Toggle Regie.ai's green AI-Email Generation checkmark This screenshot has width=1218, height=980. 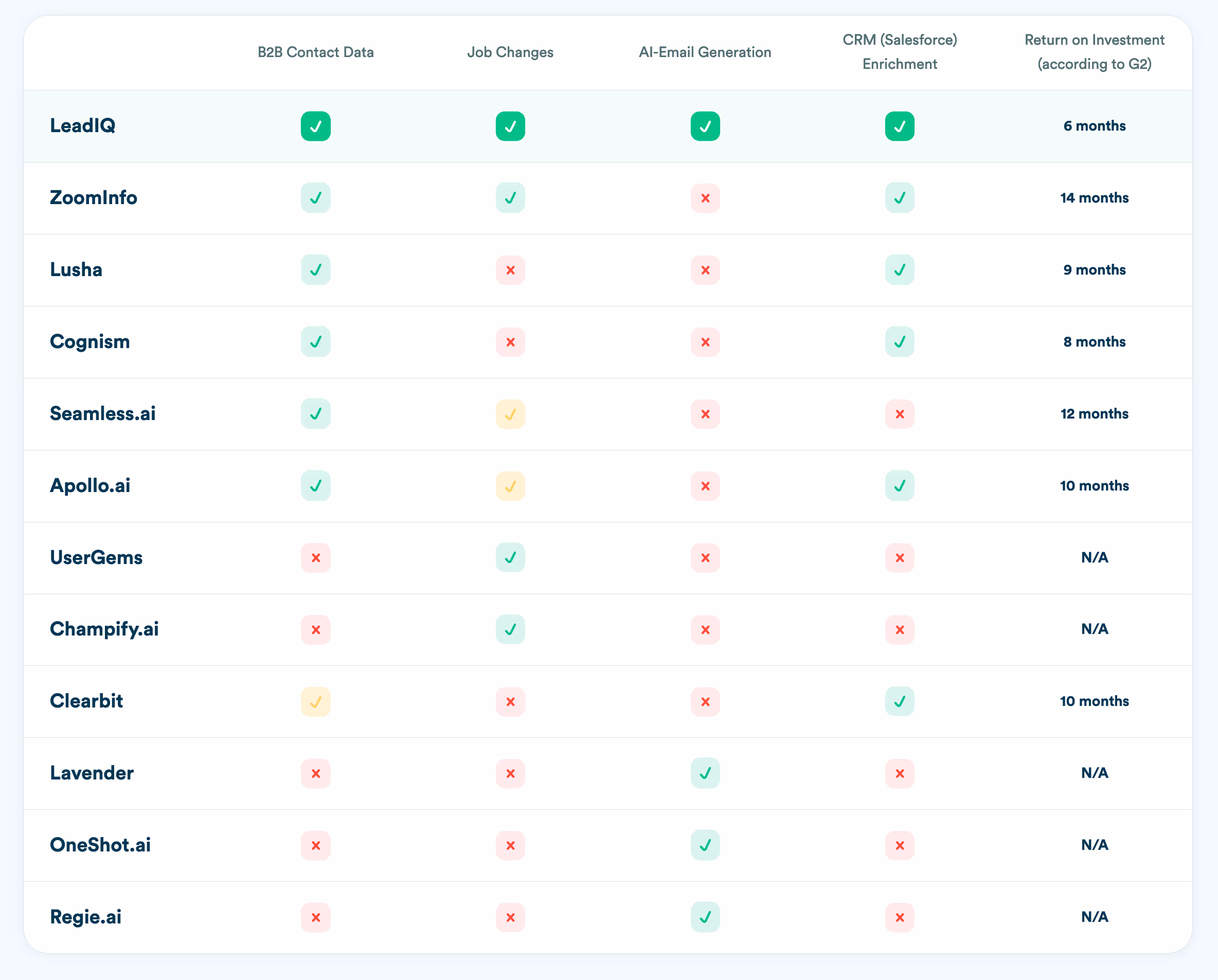click(705, 917)
